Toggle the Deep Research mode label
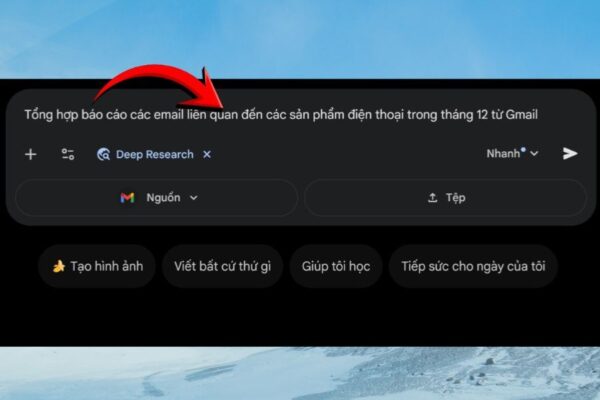 155,154
